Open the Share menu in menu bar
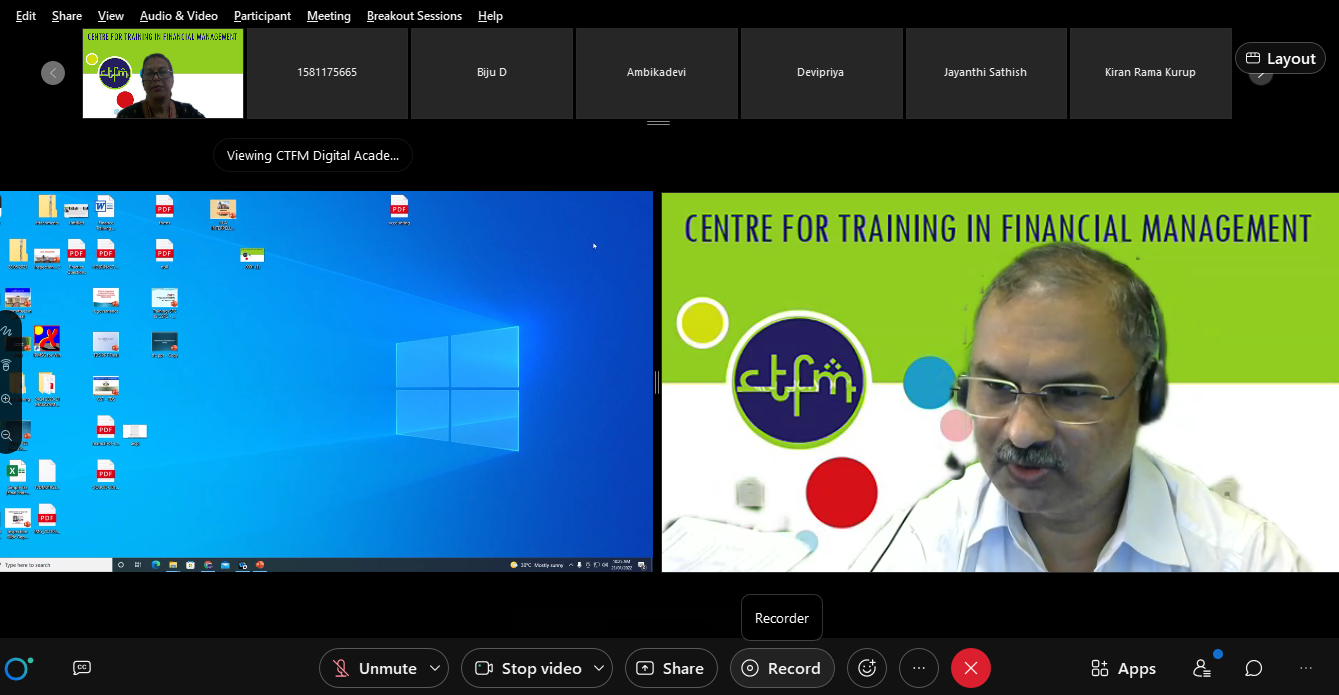This screenshot has width=1339, height=695. click(x=67, y=16)
